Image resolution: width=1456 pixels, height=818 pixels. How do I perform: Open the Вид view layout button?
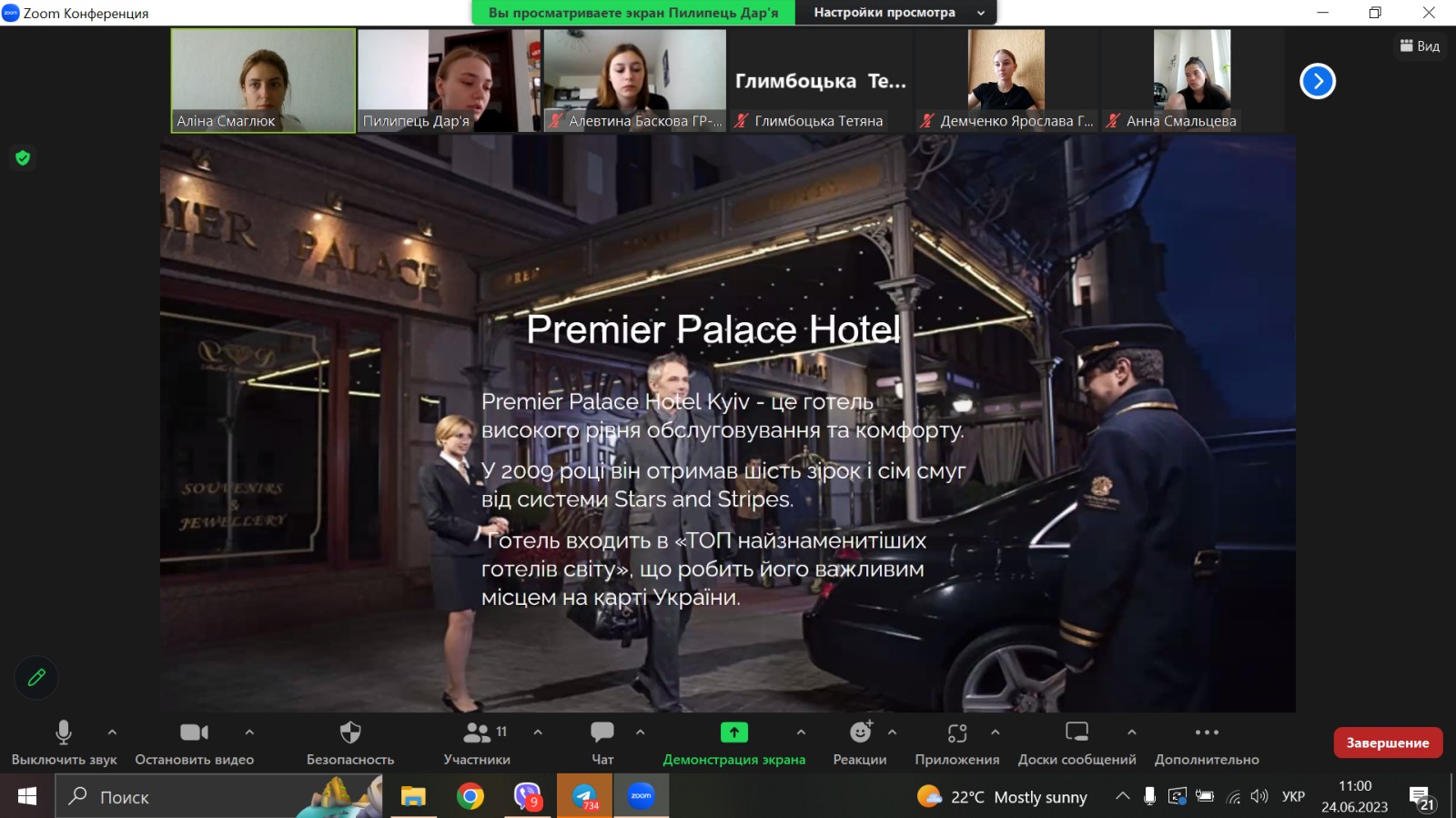[x=1420, y=45]
